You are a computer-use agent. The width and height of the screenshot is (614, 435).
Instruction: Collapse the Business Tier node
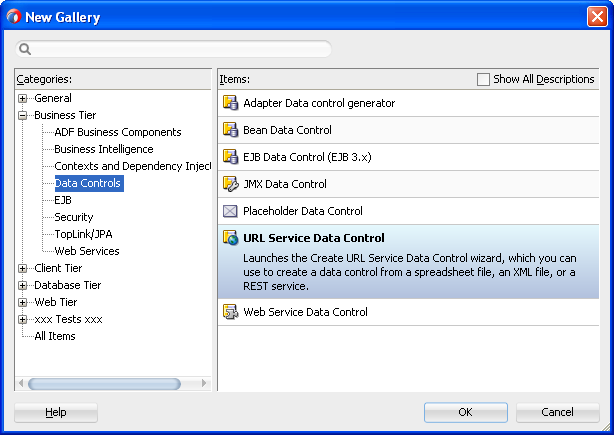click(23, 115)
